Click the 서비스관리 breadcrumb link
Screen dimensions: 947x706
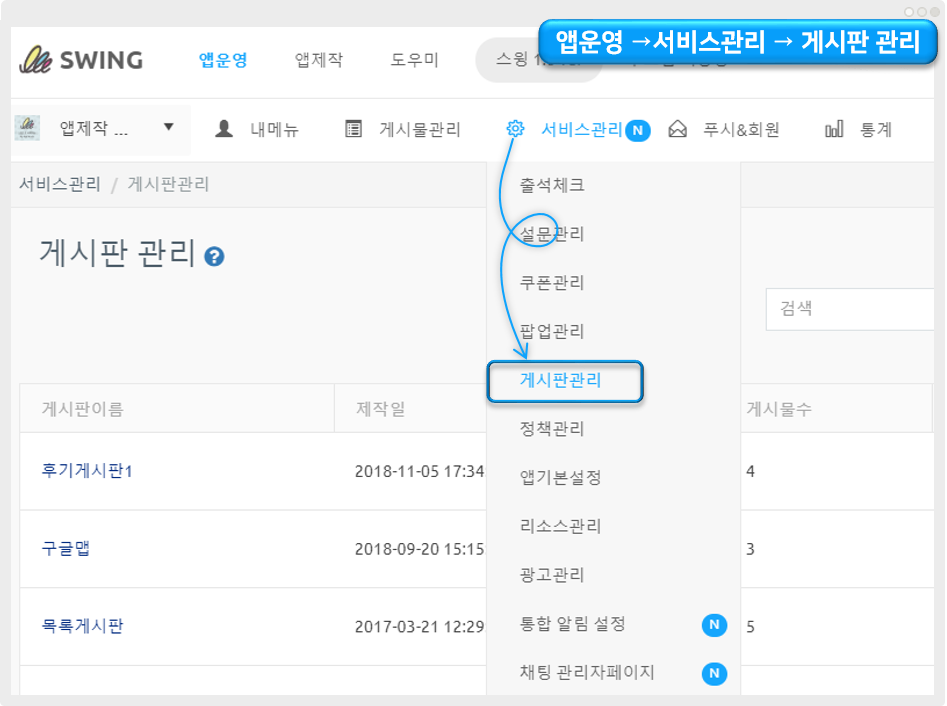(60, 184)
